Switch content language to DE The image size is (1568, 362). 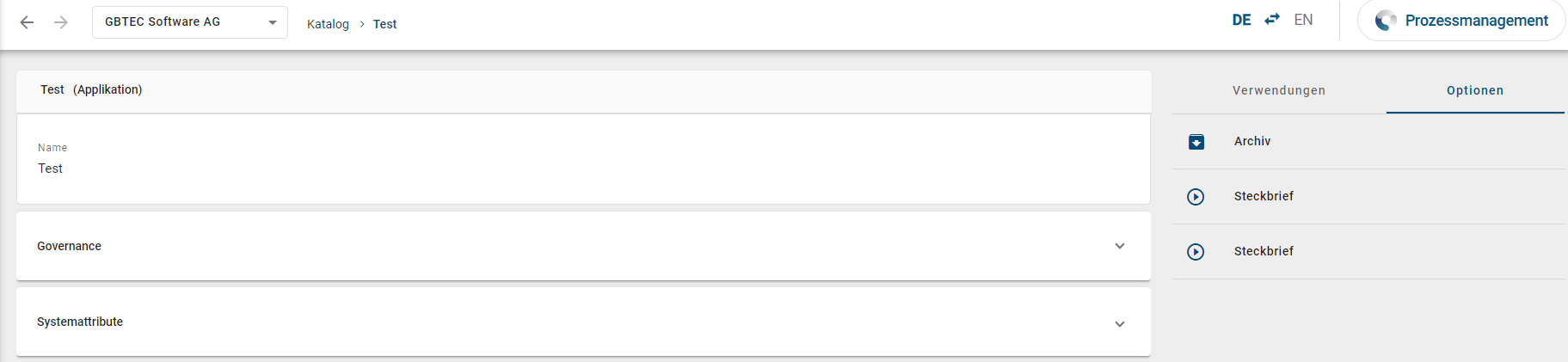pyautogui.click(x=1241, y=20)
